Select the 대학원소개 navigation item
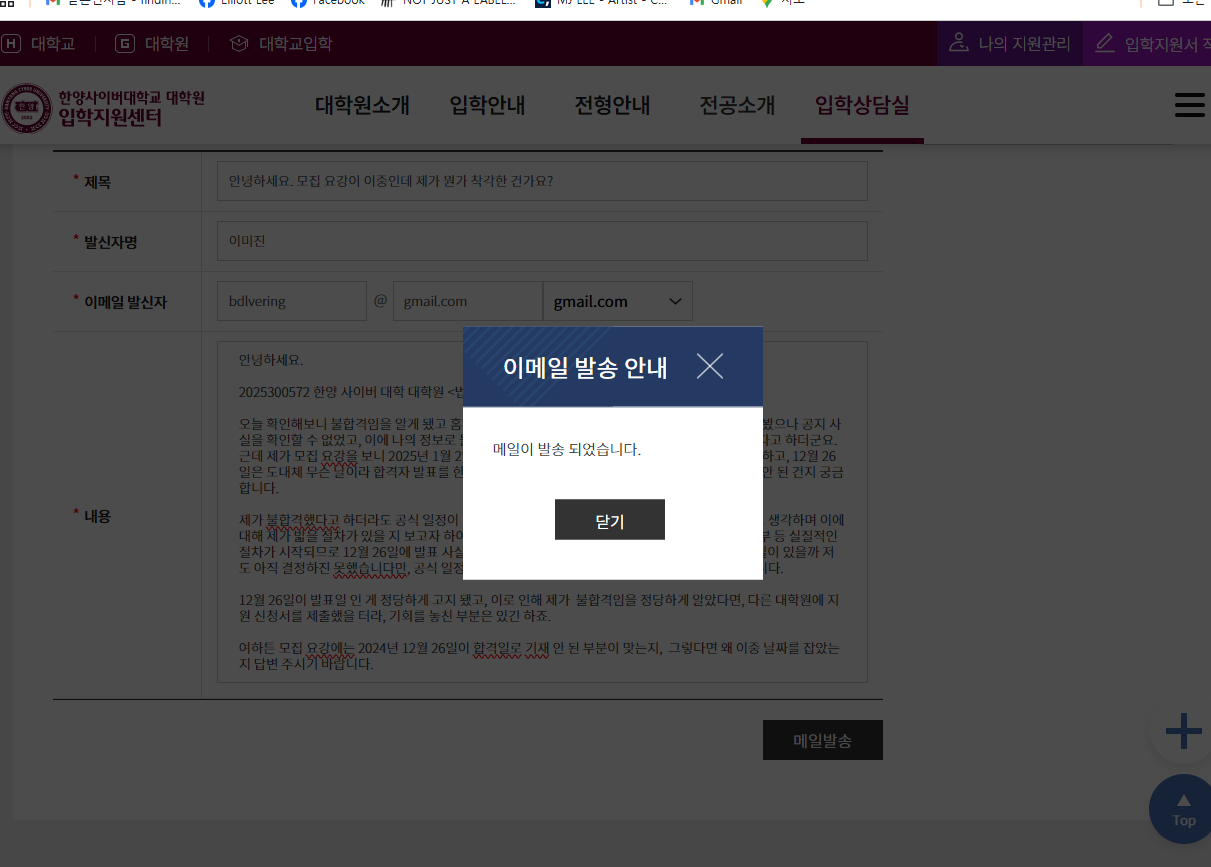1211x867 pixels. [361, 105]
